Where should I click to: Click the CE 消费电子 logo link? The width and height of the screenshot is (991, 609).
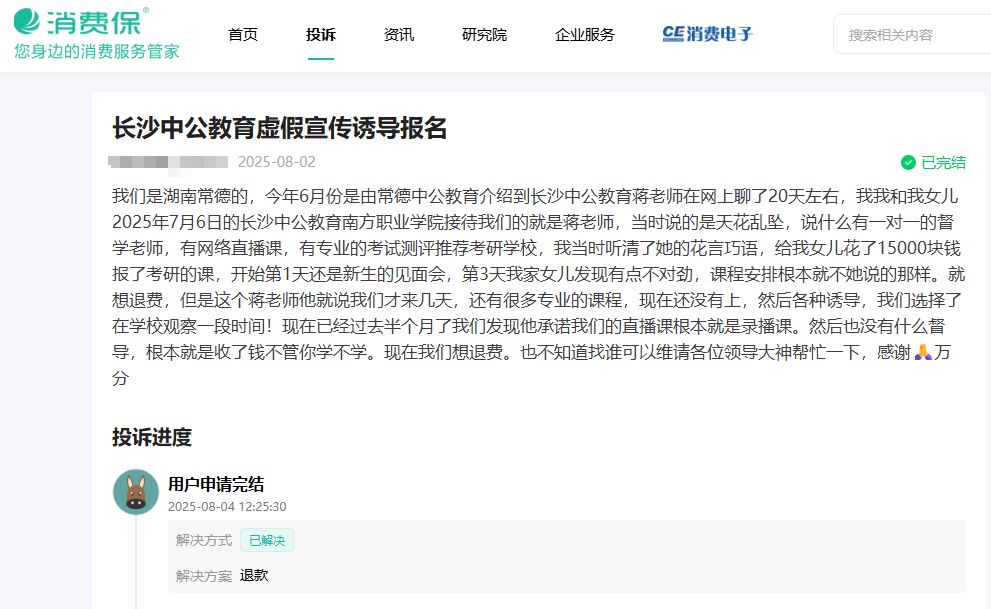707,34
